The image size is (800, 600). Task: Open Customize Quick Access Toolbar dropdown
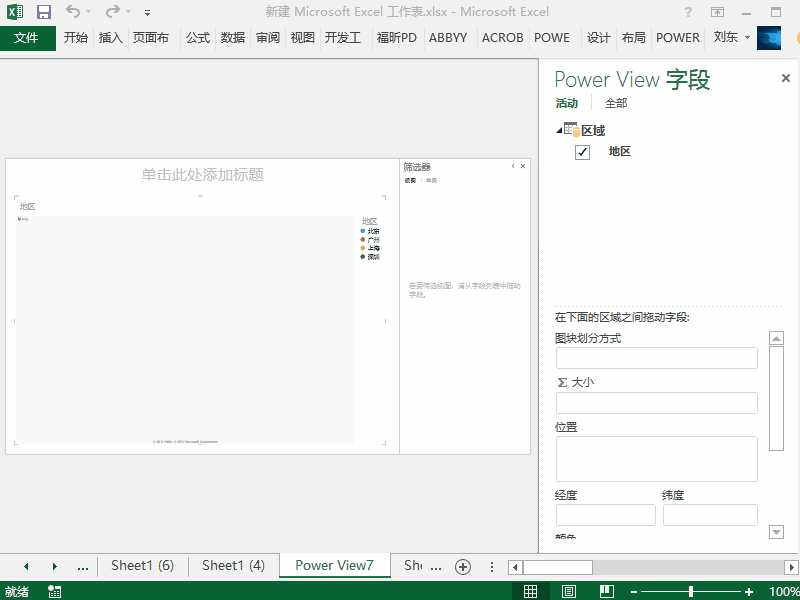click(147, 12)
